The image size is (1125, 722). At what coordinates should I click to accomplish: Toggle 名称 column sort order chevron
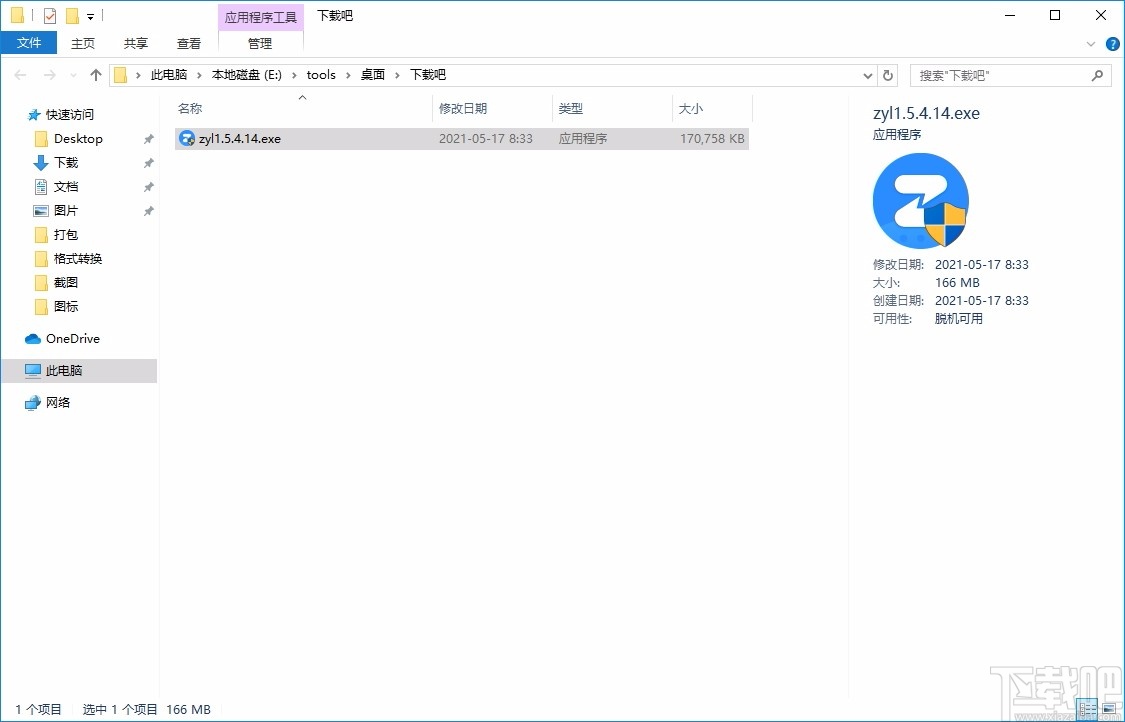pyautogui.click(x=301, y=98)
